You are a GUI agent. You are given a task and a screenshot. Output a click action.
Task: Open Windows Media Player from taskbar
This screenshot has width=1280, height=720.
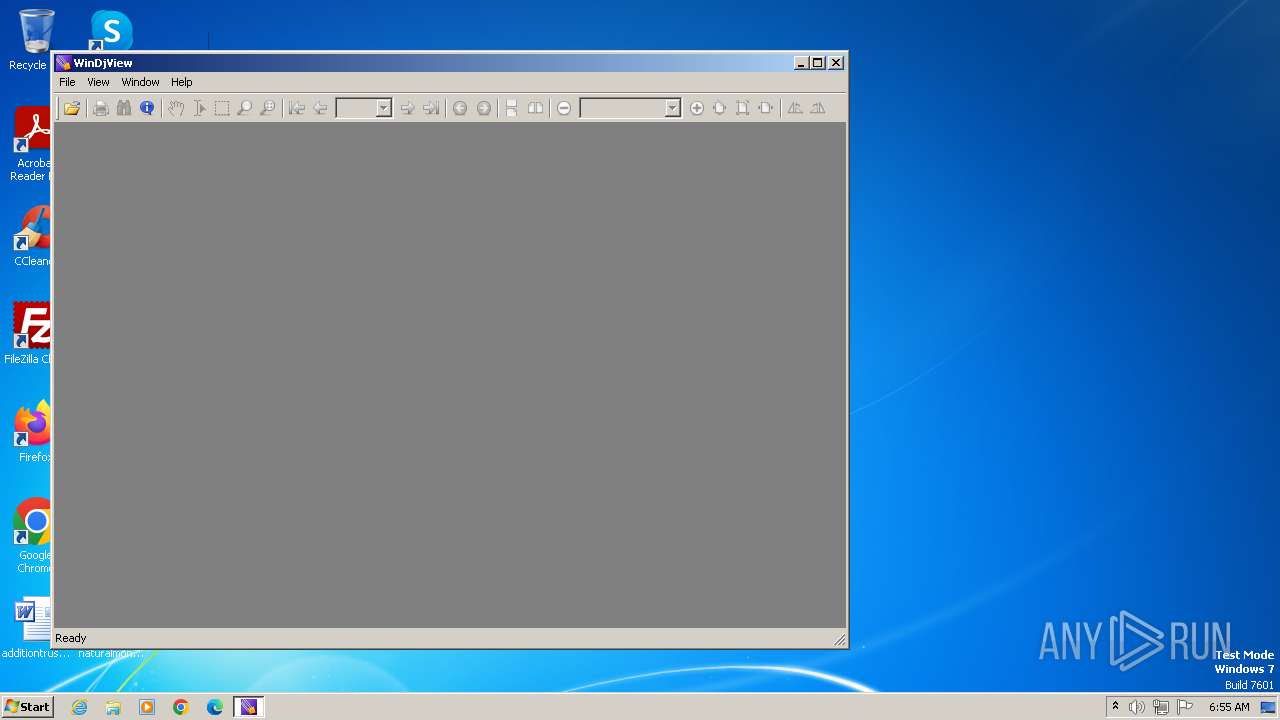147,707
